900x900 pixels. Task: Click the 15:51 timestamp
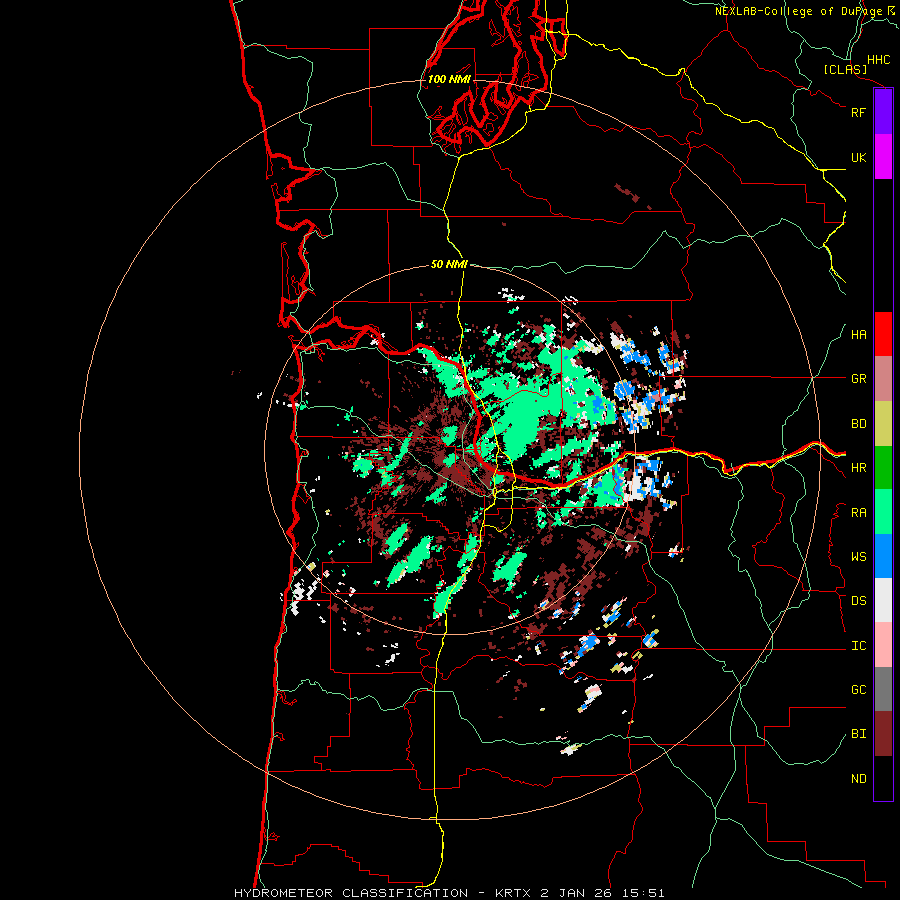[x=643, y=893]
